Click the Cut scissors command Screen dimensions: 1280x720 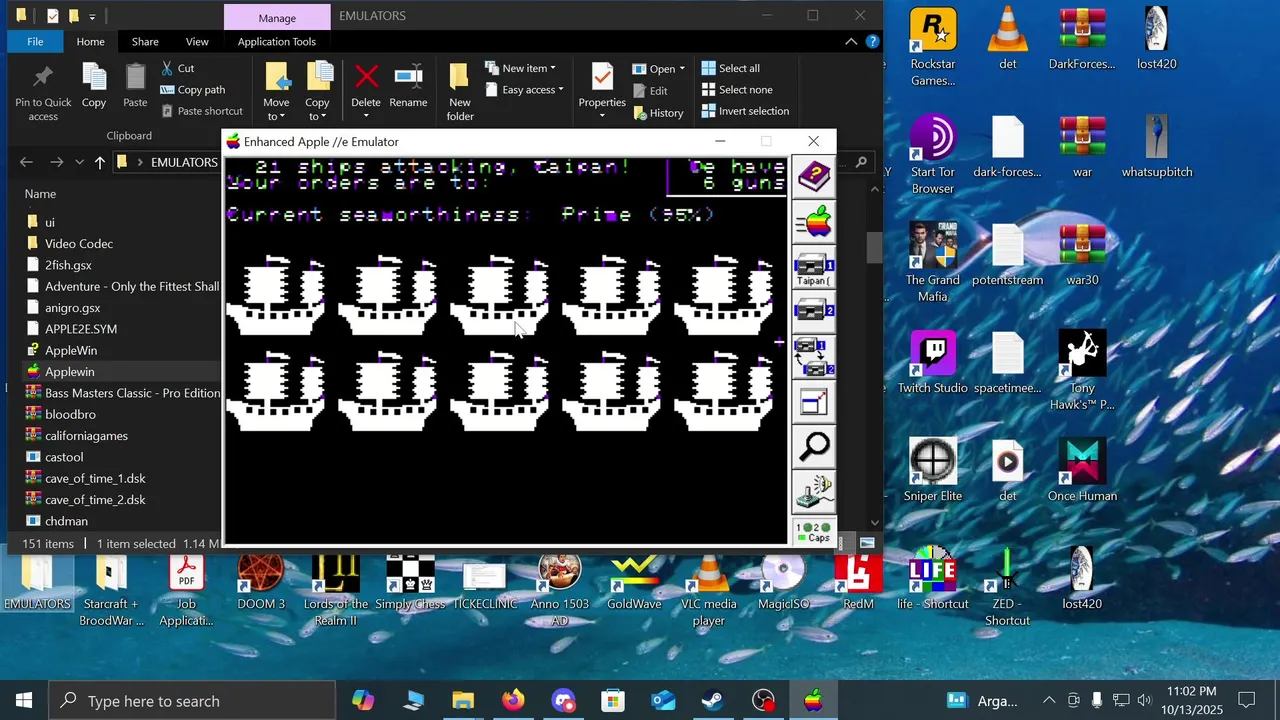tap(178, 68)
